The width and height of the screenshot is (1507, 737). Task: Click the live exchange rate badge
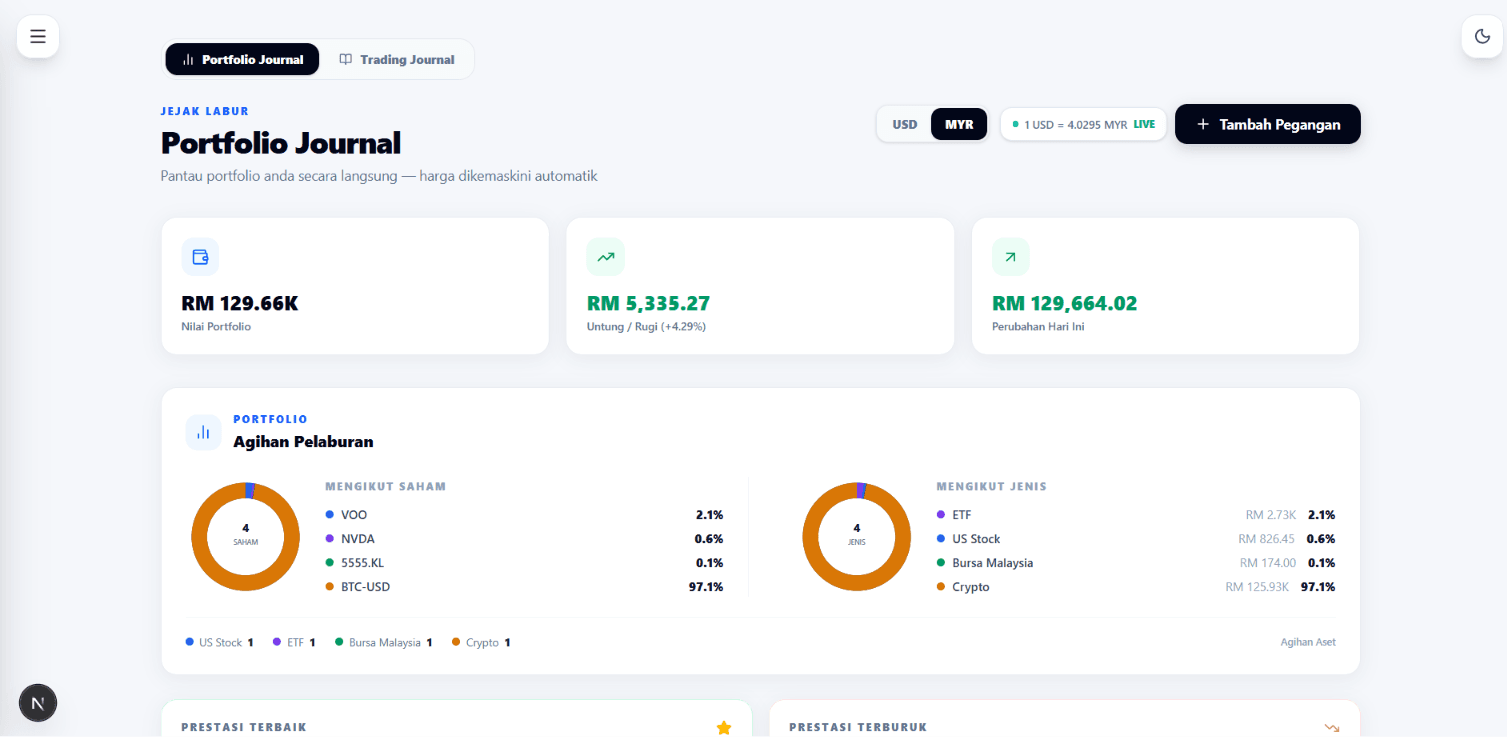point(1083,125)
